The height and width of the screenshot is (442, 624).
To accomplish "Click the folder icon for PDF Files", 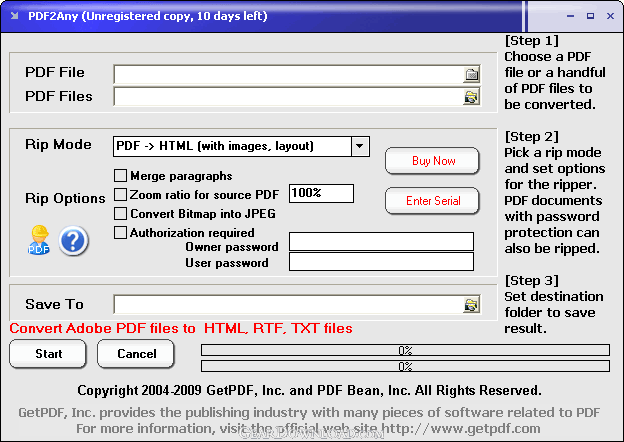I will (471, 97).
